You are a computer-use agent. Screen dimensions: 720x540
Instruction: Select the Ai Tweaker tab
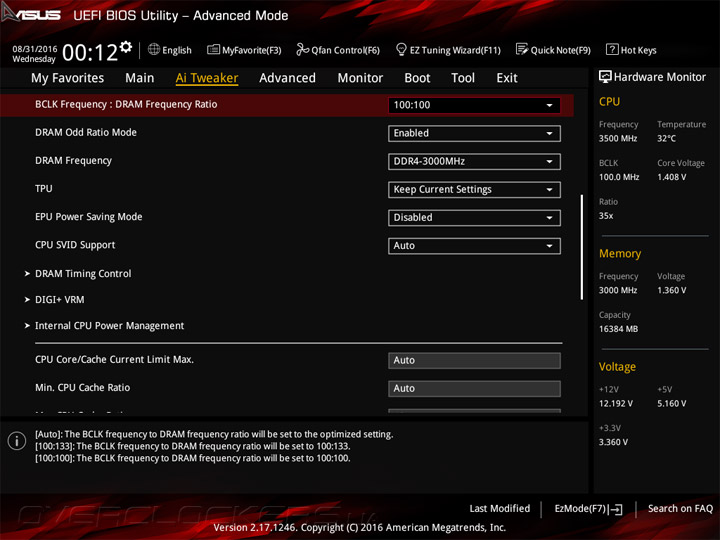pyautogui.click(x=207, y=78)
